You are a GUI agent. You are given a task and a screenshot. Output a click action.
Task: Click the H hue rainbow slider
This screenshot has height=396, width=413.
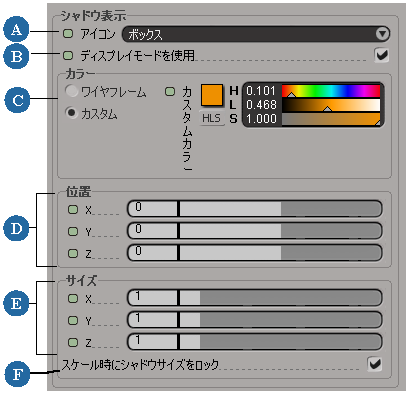pos(331,91)
